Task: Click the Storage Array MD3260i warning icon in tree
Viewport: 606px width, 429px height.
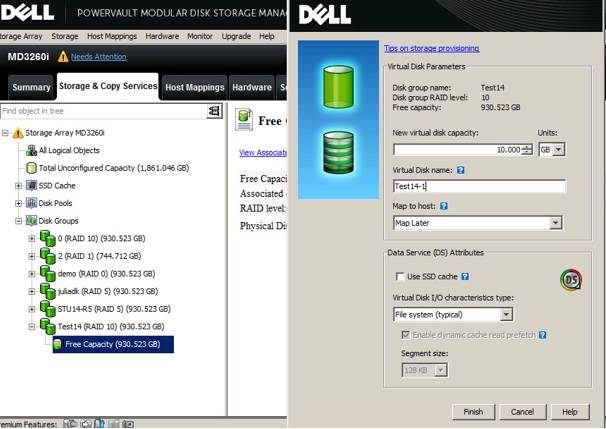Action: [x=18, y=133]
